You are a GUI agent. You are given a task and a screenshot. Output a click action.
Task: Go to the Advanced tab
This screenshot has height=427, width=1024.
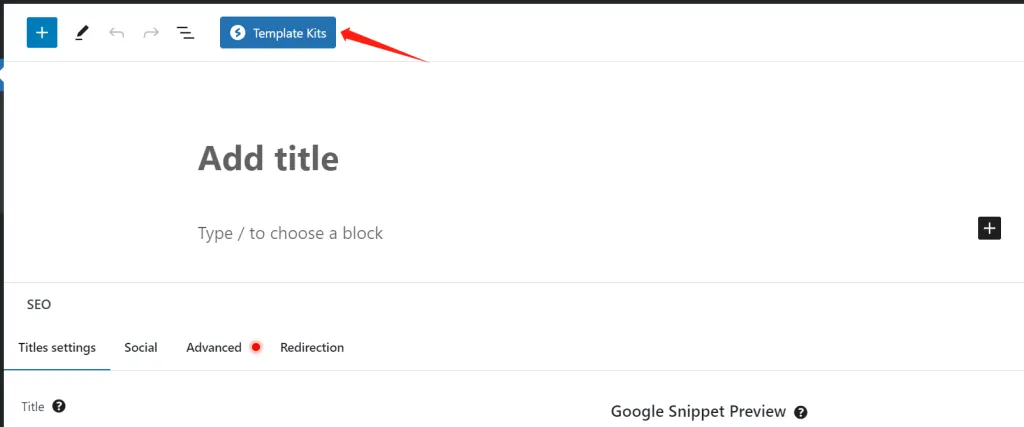coord(213,348)
